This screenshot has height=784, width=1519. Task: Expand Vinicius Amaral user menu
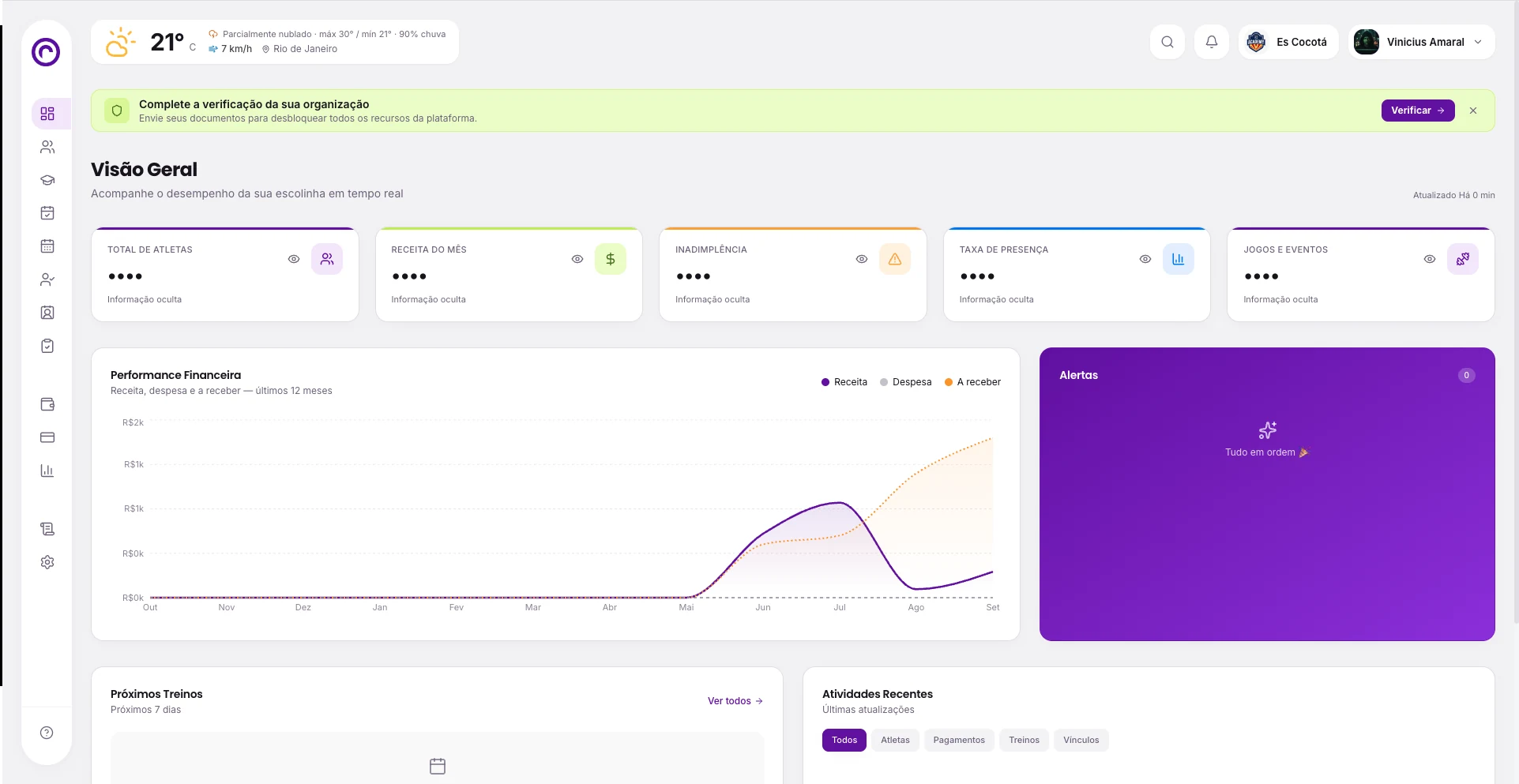click(1421, 42)
